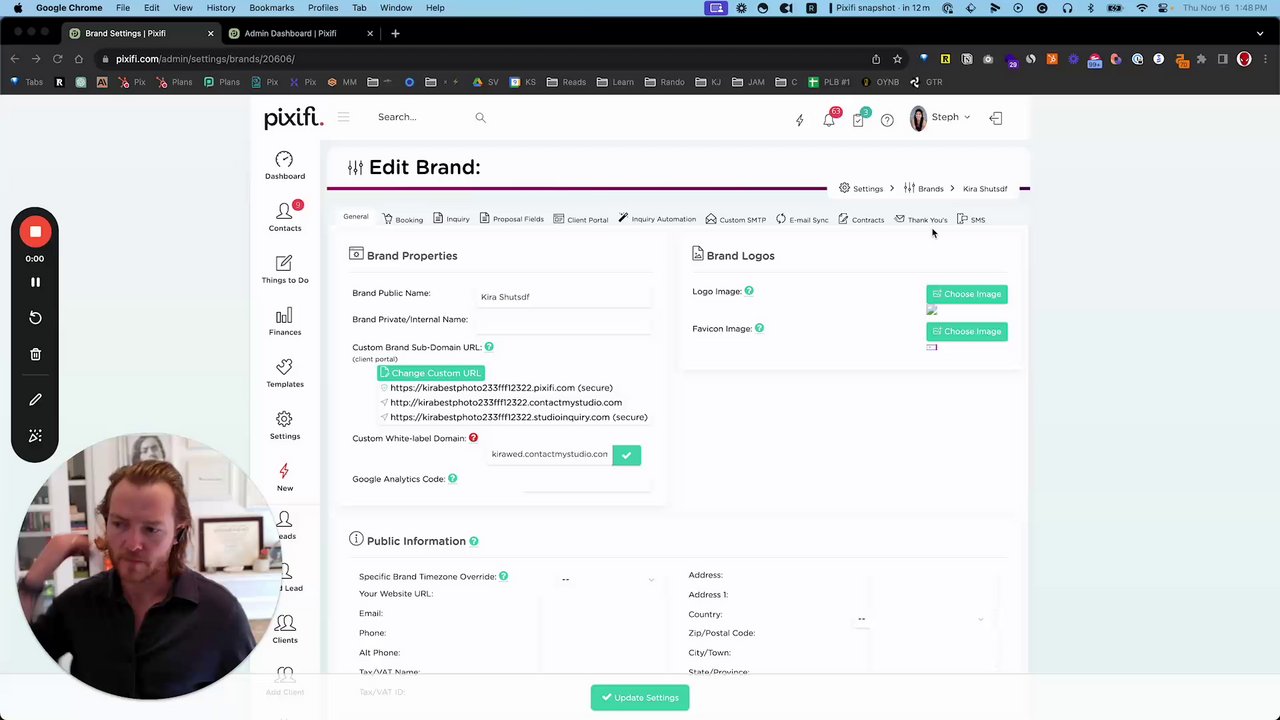1280x720 pixels.
Task: Click the logout icon in header
Action: 996,118
